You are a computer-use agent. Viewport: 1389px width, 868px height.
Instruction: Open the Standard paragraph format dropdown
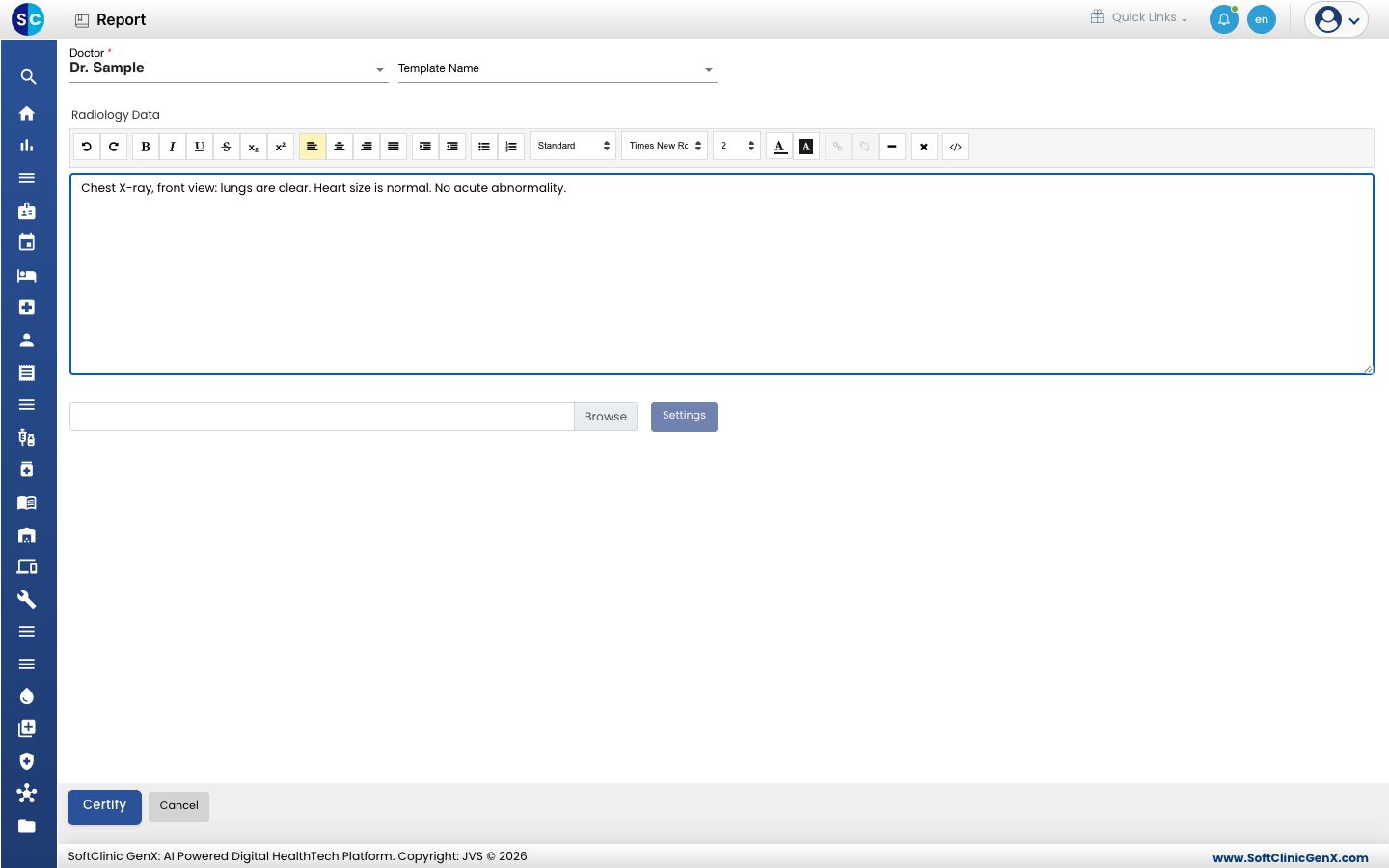click(573, 146)
